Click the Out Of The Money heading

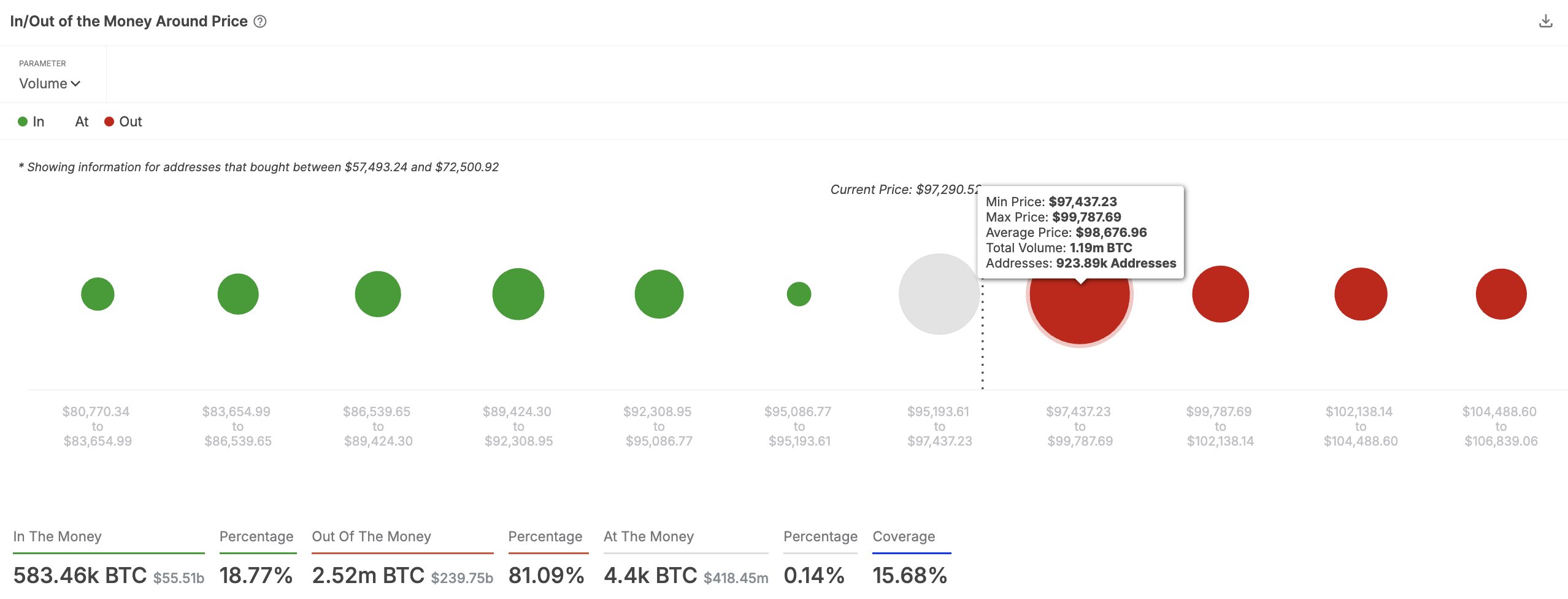(x=371, y=536)
